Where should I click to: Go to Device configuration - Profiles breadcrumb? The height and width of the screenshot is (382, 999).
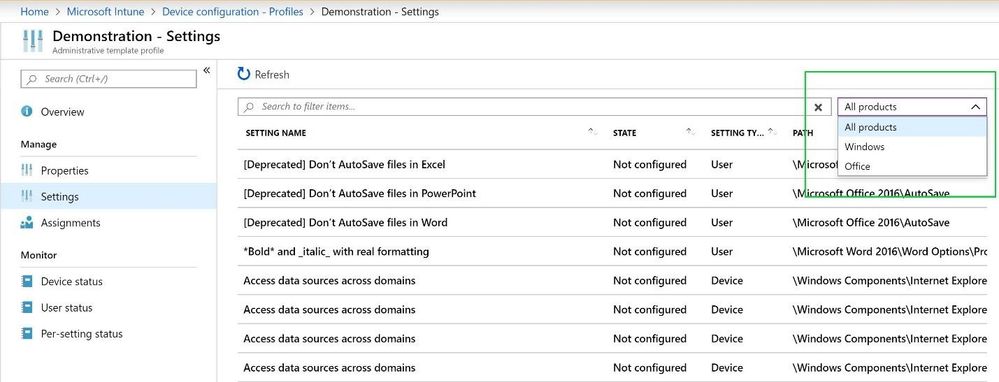point(233,11)
